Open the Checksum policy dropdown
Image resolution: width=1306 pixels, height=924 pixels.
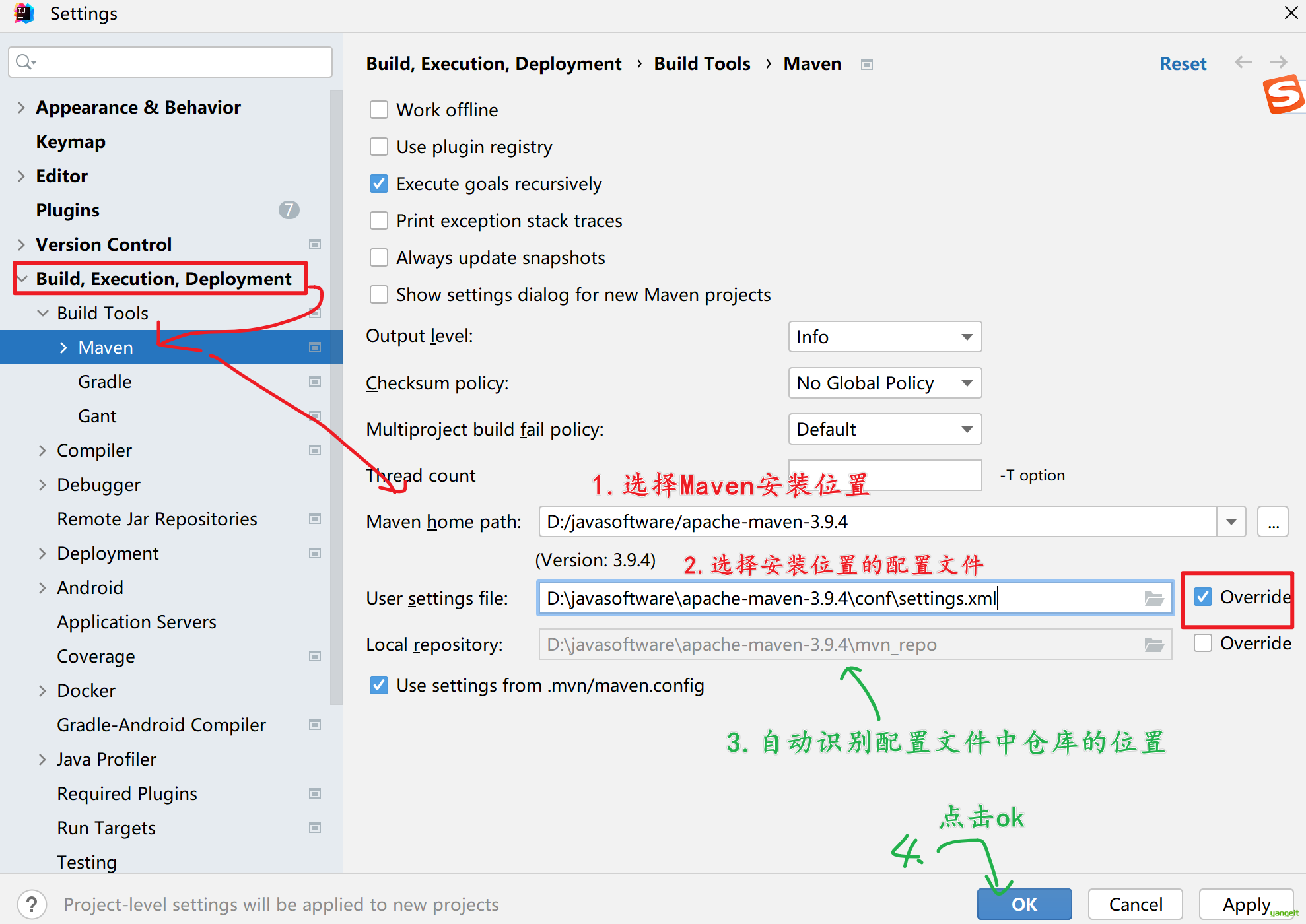pos(885,383)
